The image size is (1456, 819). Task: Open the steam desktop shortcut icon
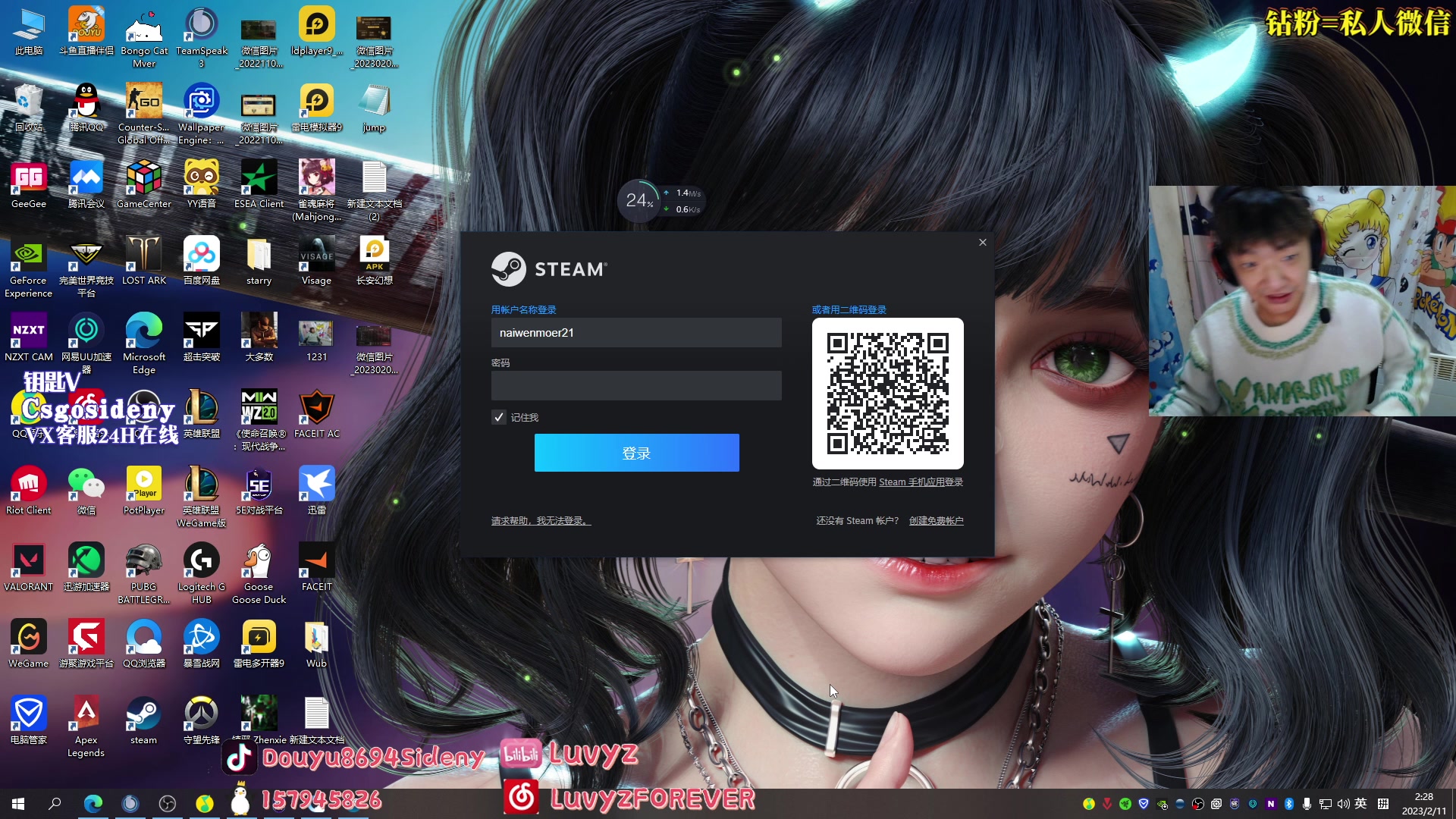[x=143, y=715]
